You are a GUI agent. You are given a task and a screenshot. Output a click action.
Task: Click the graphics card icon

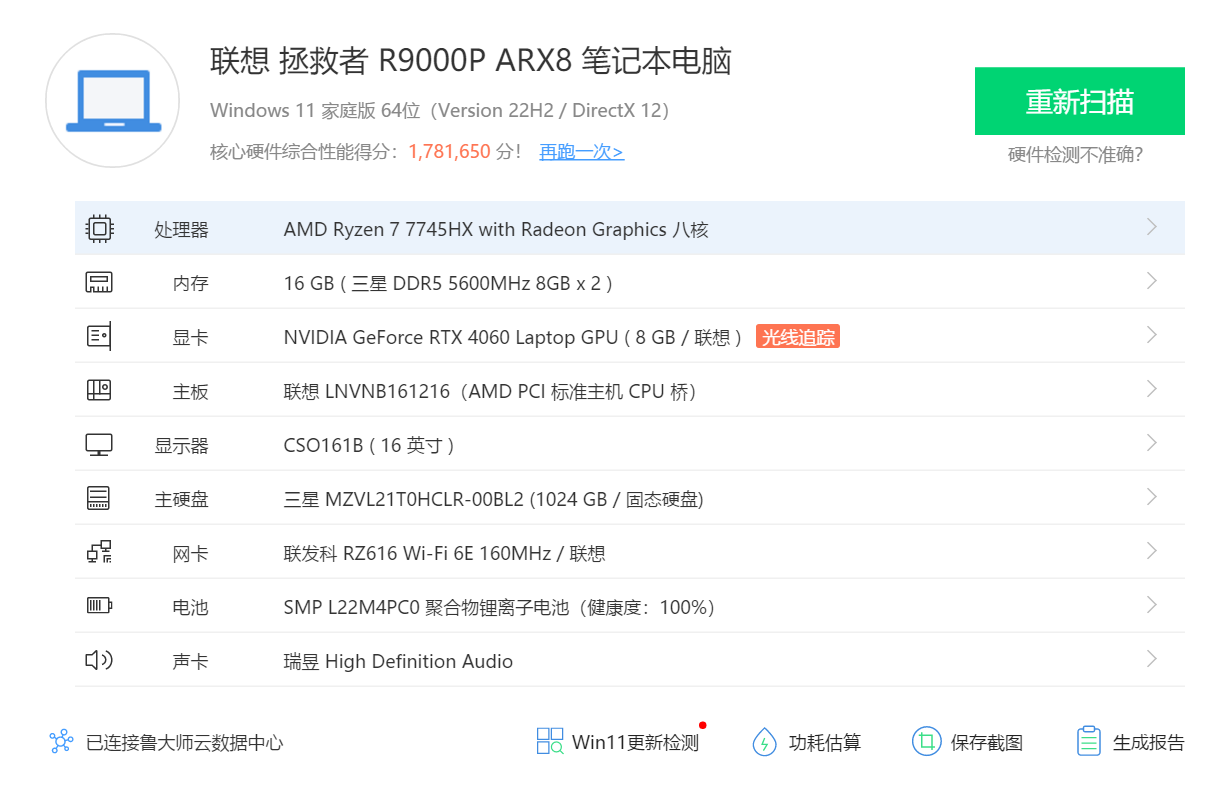[x=99, y=337]
